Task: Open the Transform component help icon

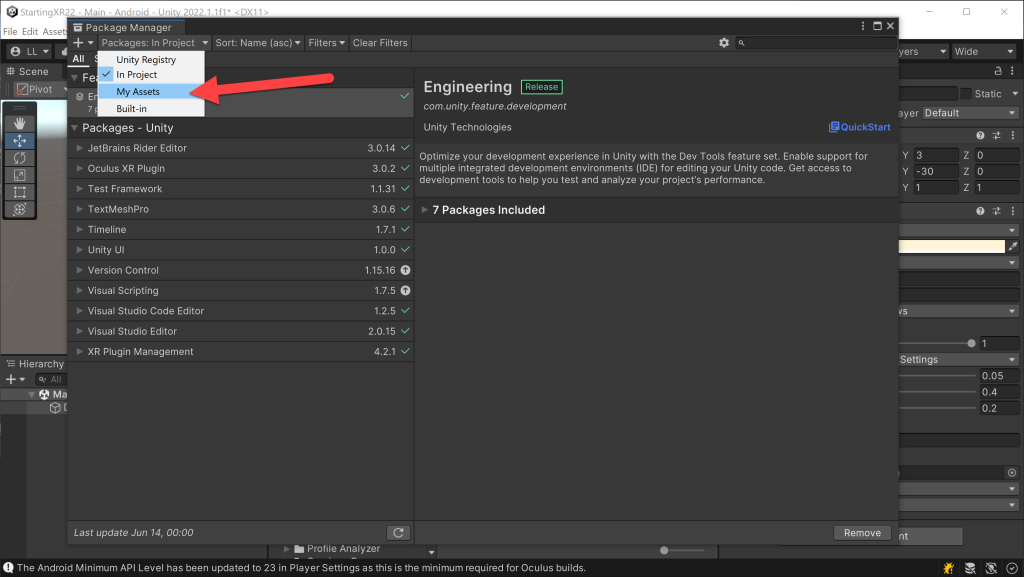Action: coord(980,136)
